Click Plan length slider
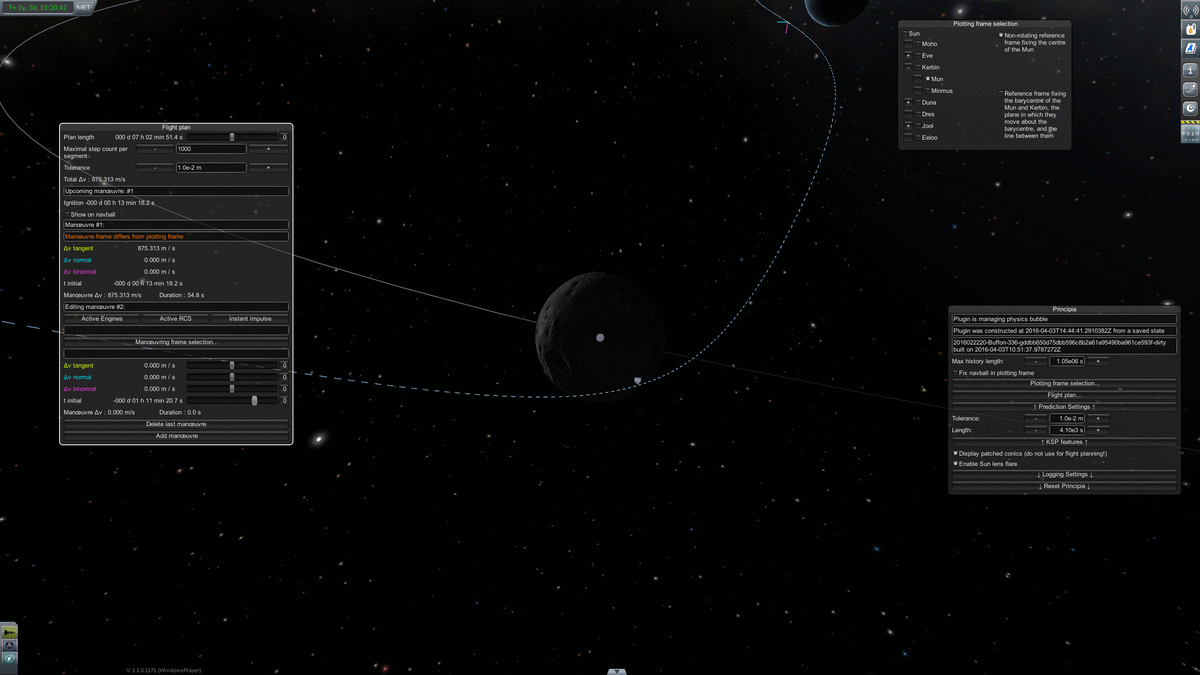The image size is (1200, 675). [232, 137]
